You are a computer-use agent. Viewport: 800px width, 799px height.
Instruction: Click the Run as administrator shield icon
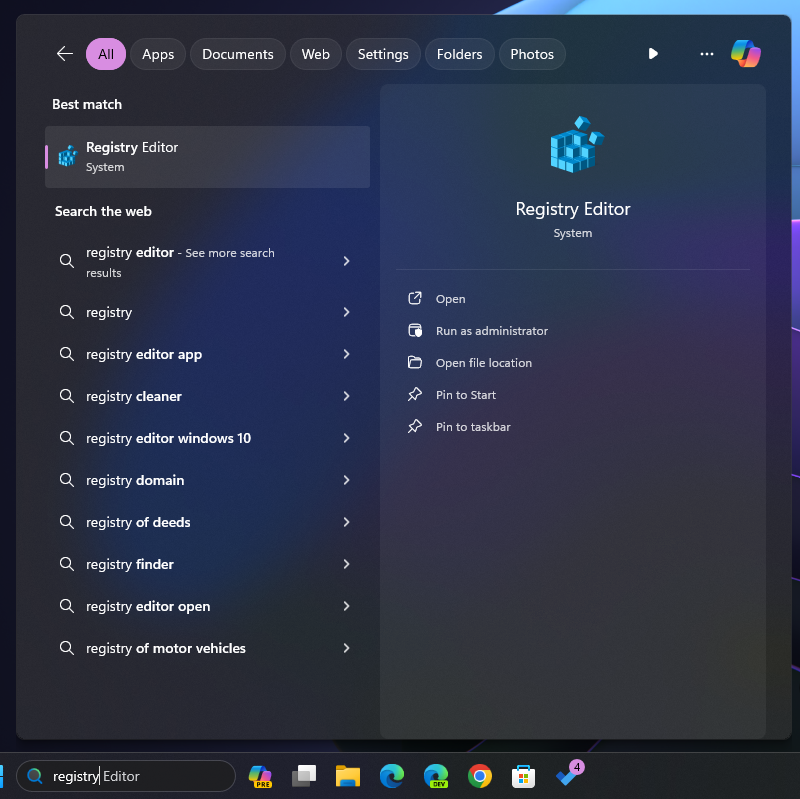point(415,330)
